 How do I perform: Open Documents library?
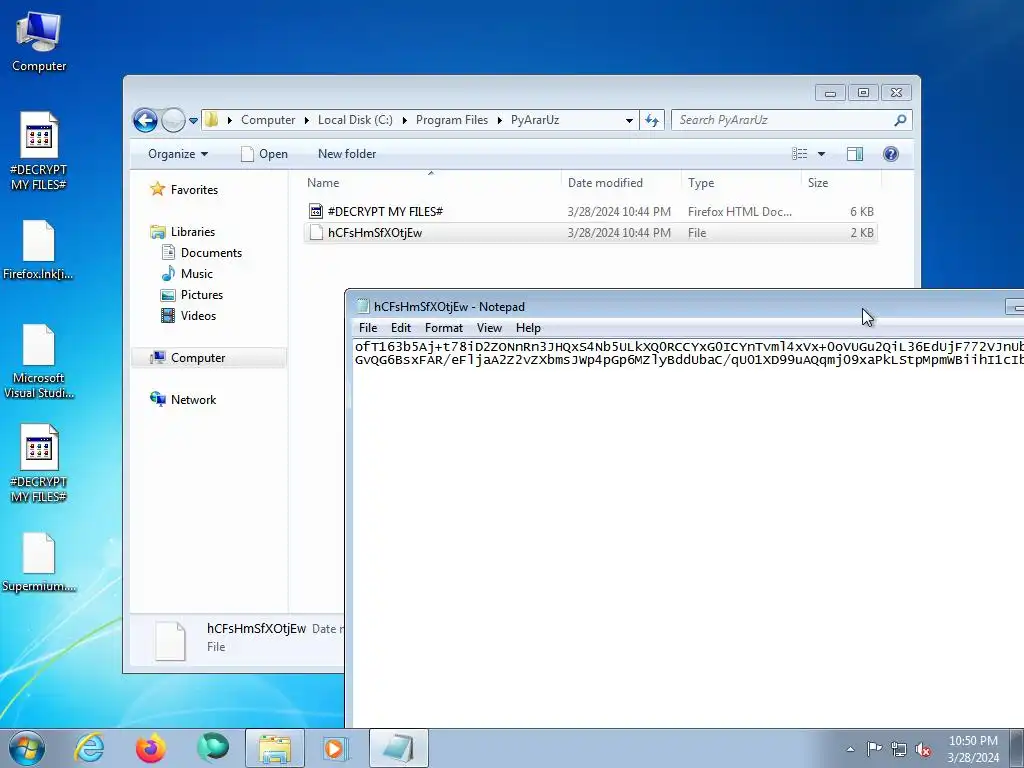(x=202, y=253)
